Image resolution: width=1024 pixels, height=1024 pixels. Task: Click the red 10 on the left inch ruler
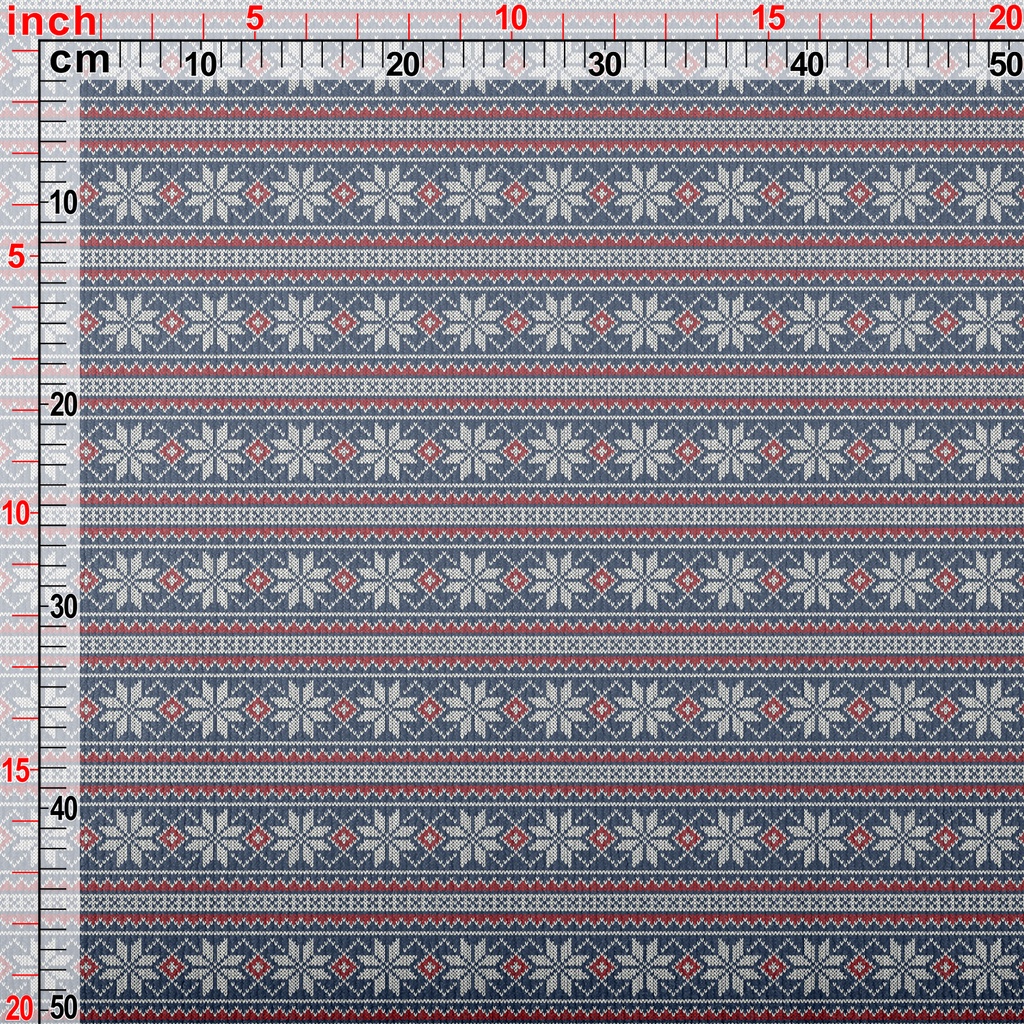point(20,514)
